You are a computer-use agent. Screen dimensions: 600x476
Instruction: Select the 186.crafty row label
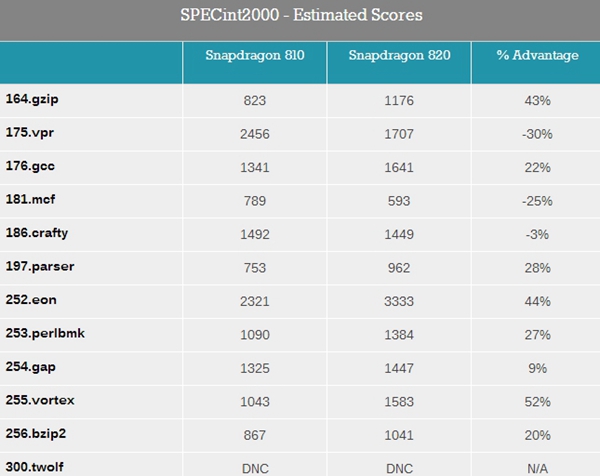point(33,233)
